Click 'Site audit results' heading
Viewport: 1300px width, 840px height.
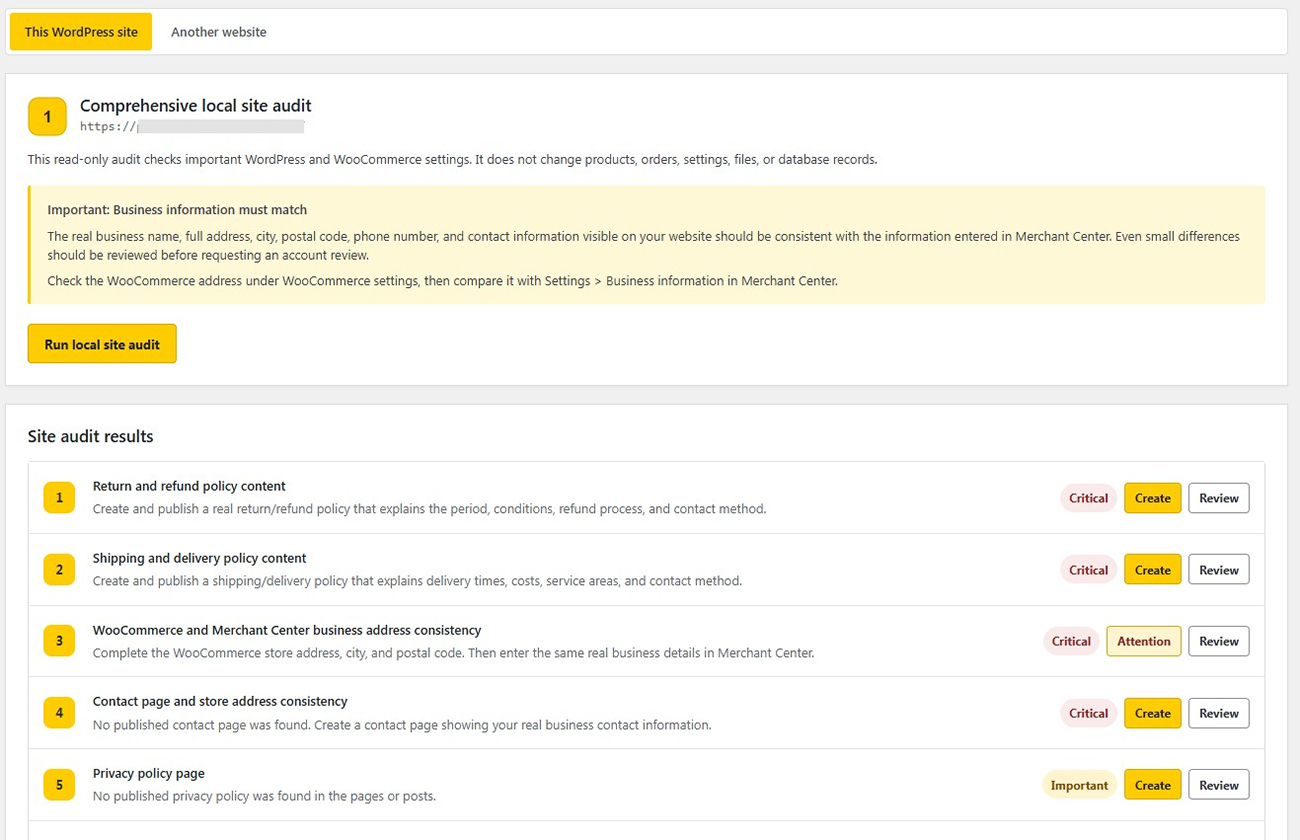click(91, 436)
